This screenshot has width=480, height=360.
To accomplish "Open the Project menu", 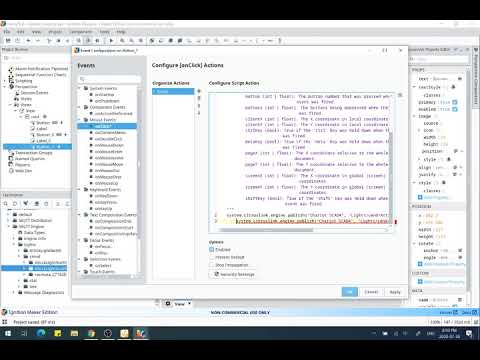I will point(55,32).
